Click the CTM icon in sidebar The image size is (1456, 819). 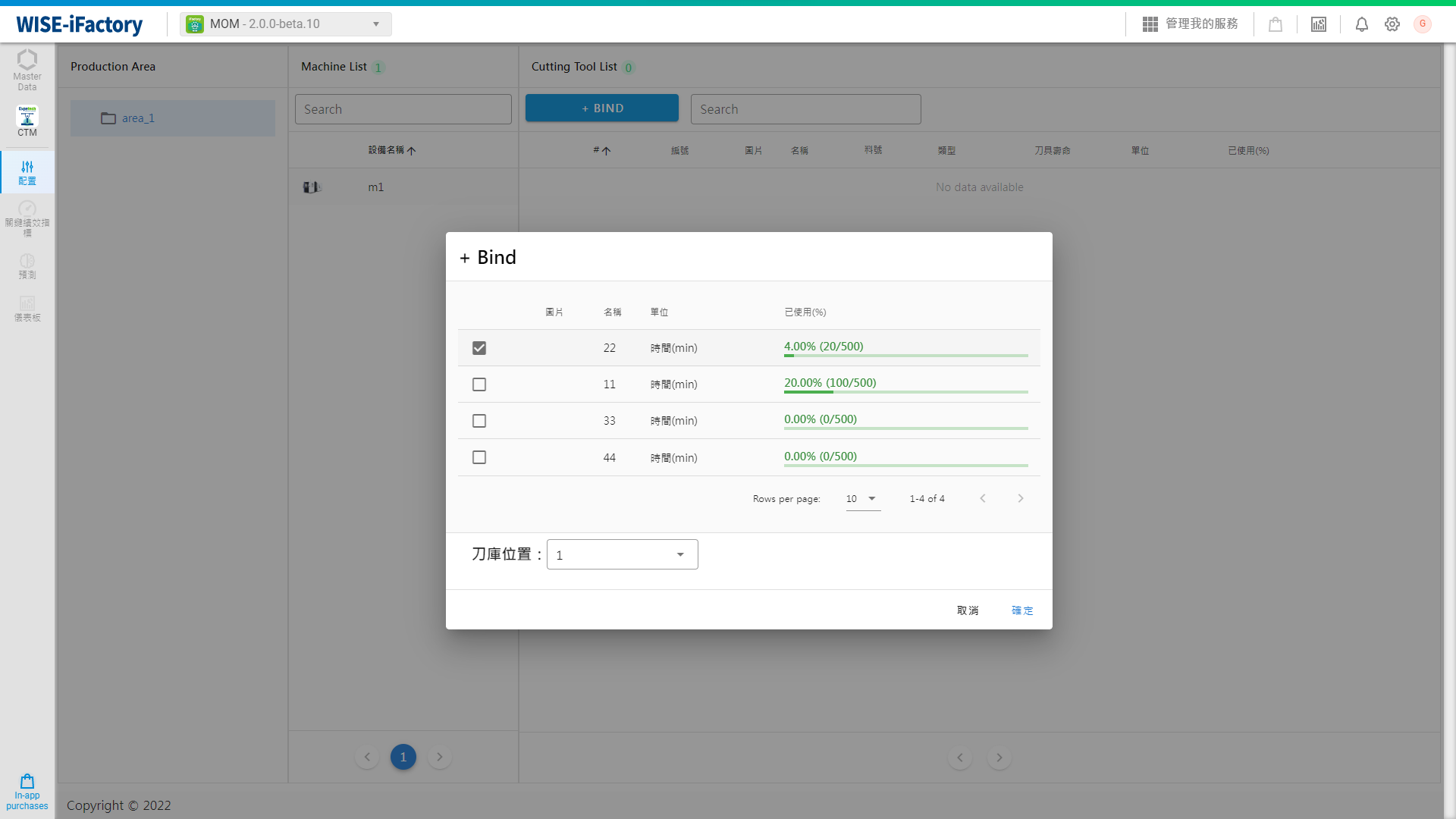tap(27, 119)
